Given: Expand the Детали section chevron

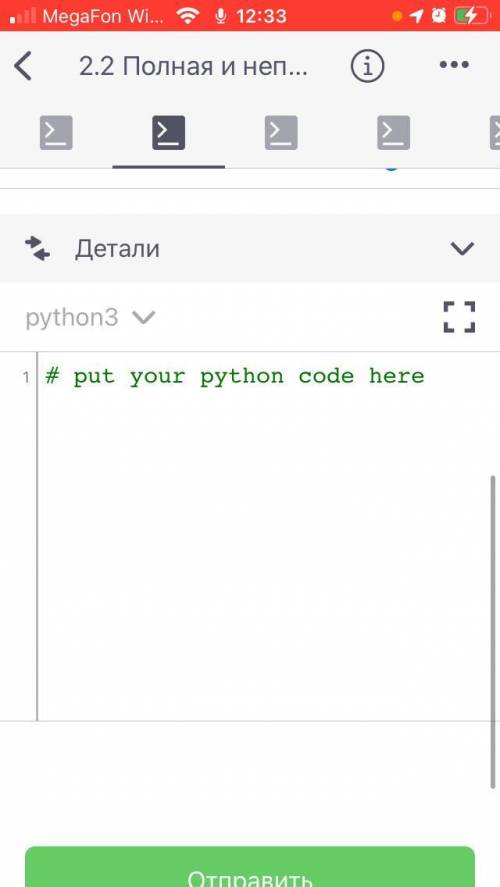Looking at the screenshot, I should tap(462, 248).
